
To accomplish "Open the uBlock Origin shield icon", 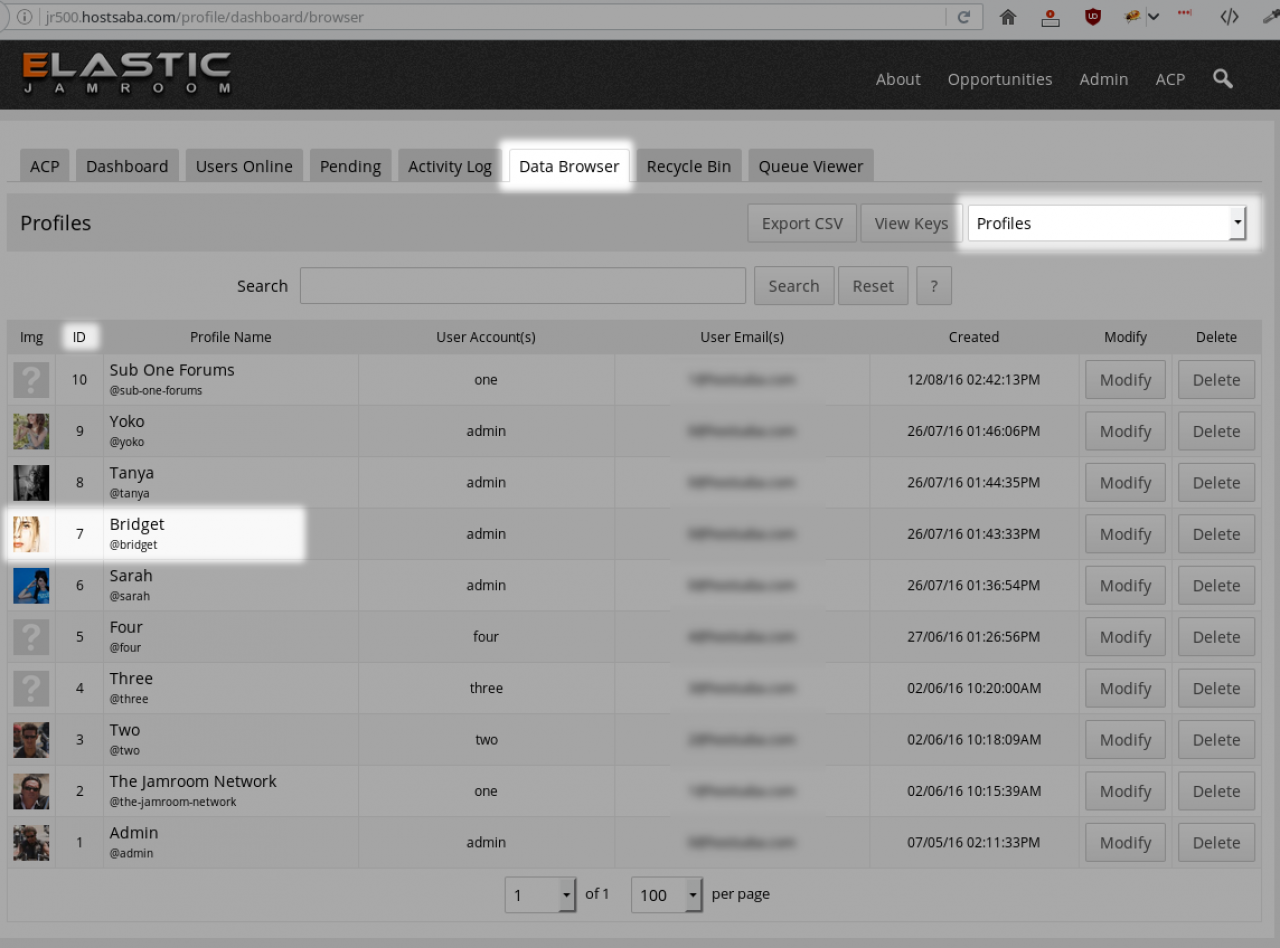I will [1093, 17].
